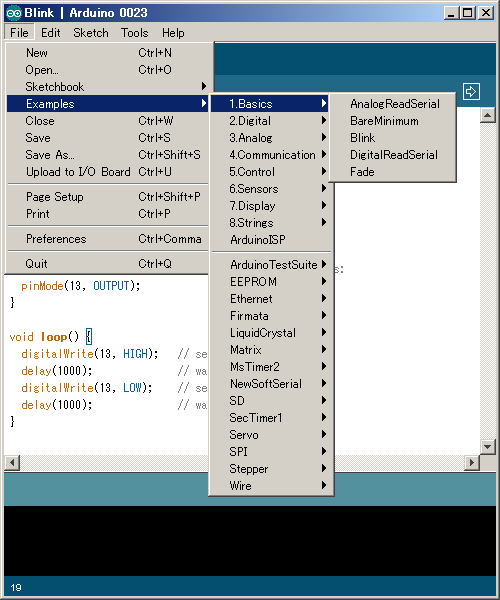Expand the 7.Display examples submenu
The image size is (500, 600).
[271, 206]
